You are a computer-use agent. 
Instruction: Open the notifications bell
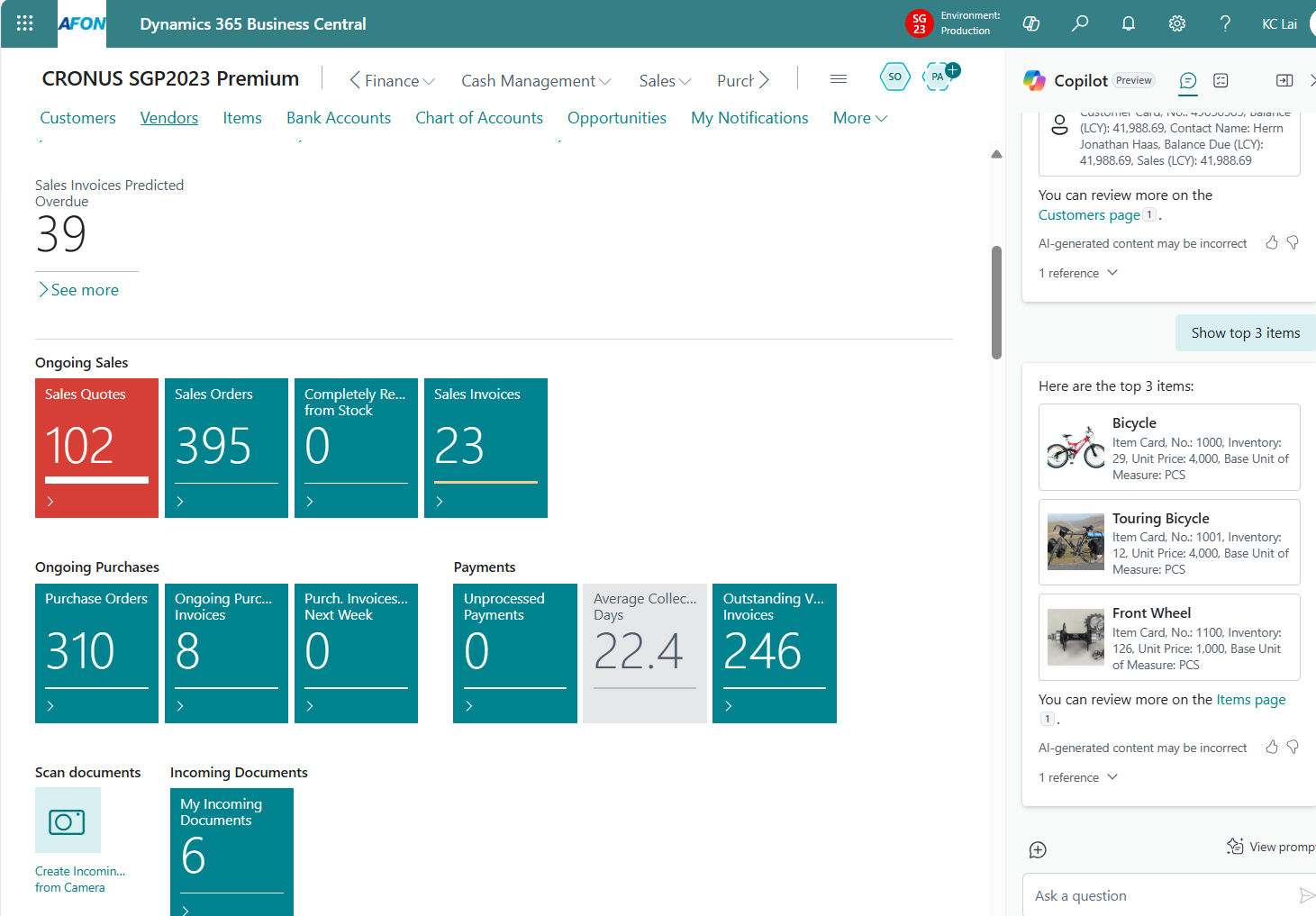tap(1128, 23)
